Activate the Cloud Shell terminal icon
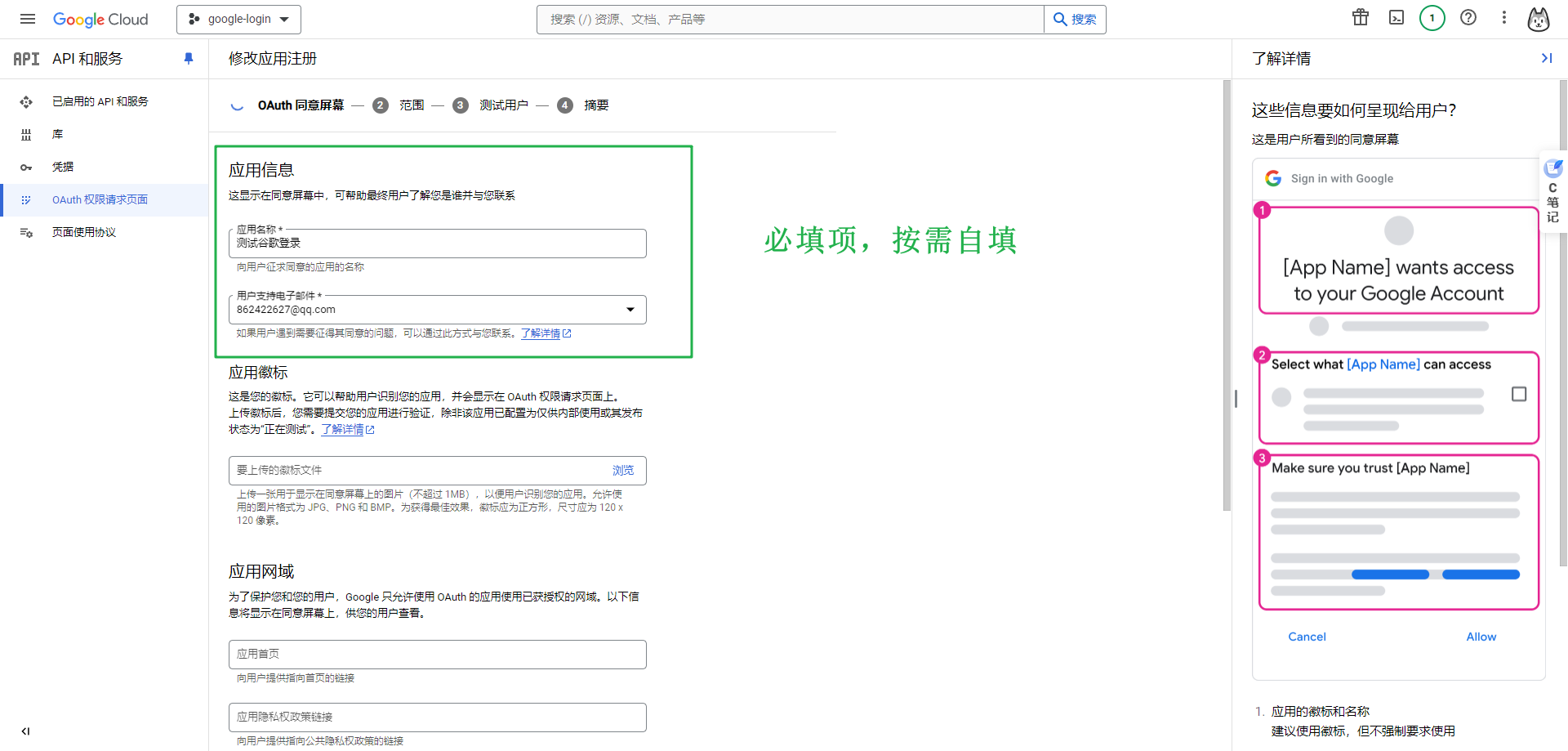The width and height of the screenshot is (1568, 751). tap(1396, 17)
